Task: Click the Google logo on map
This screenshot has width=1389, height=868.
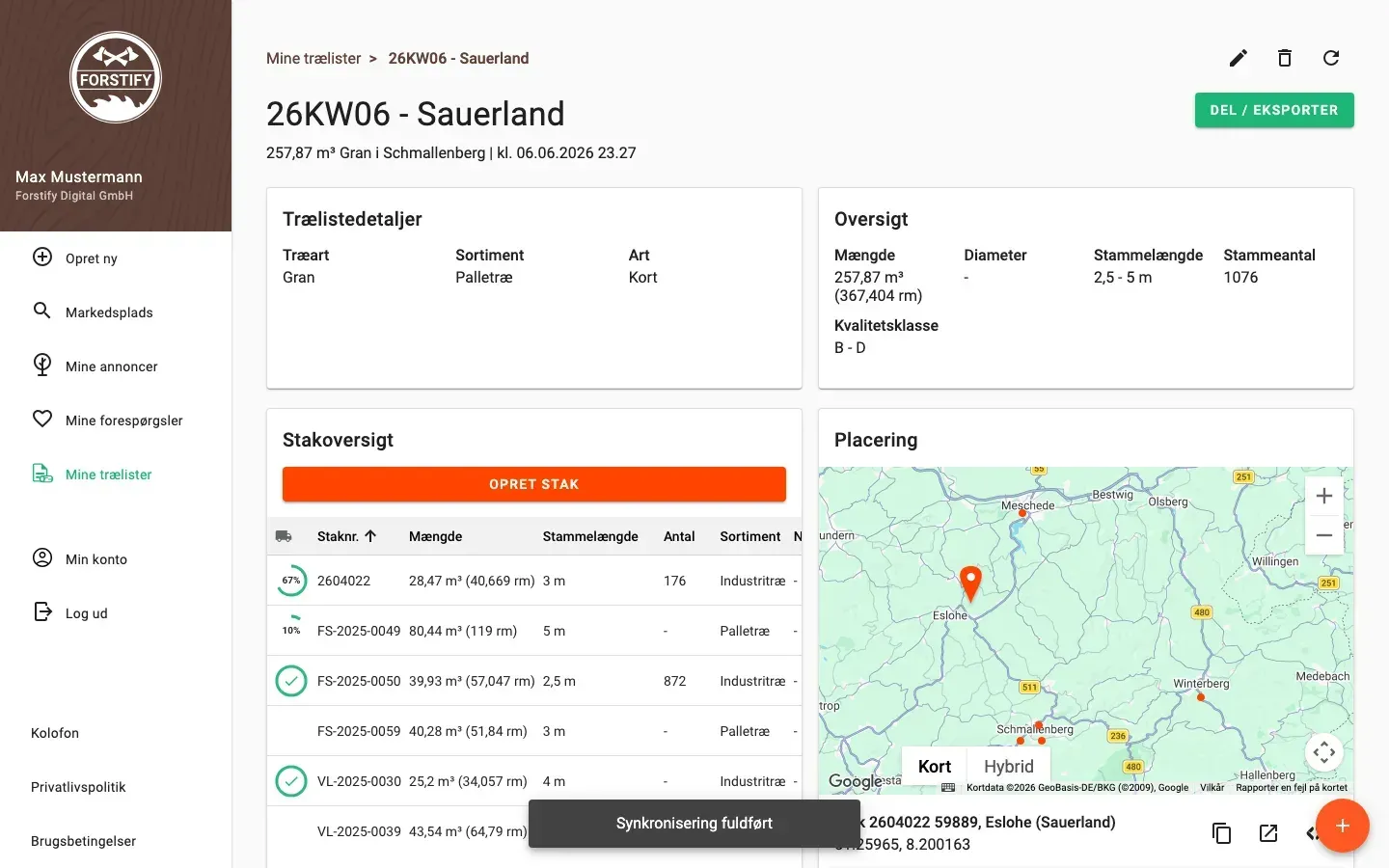Action: coord(855,781)
